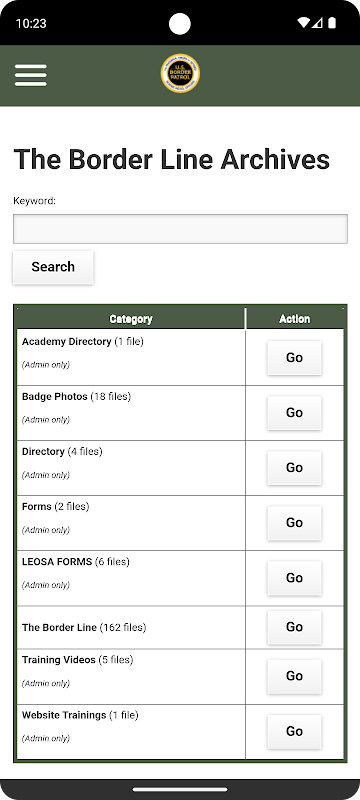This screenshot has width=360, height=800.
Task: Tap the U.S. Border Patrol logo
Action: 180,73
